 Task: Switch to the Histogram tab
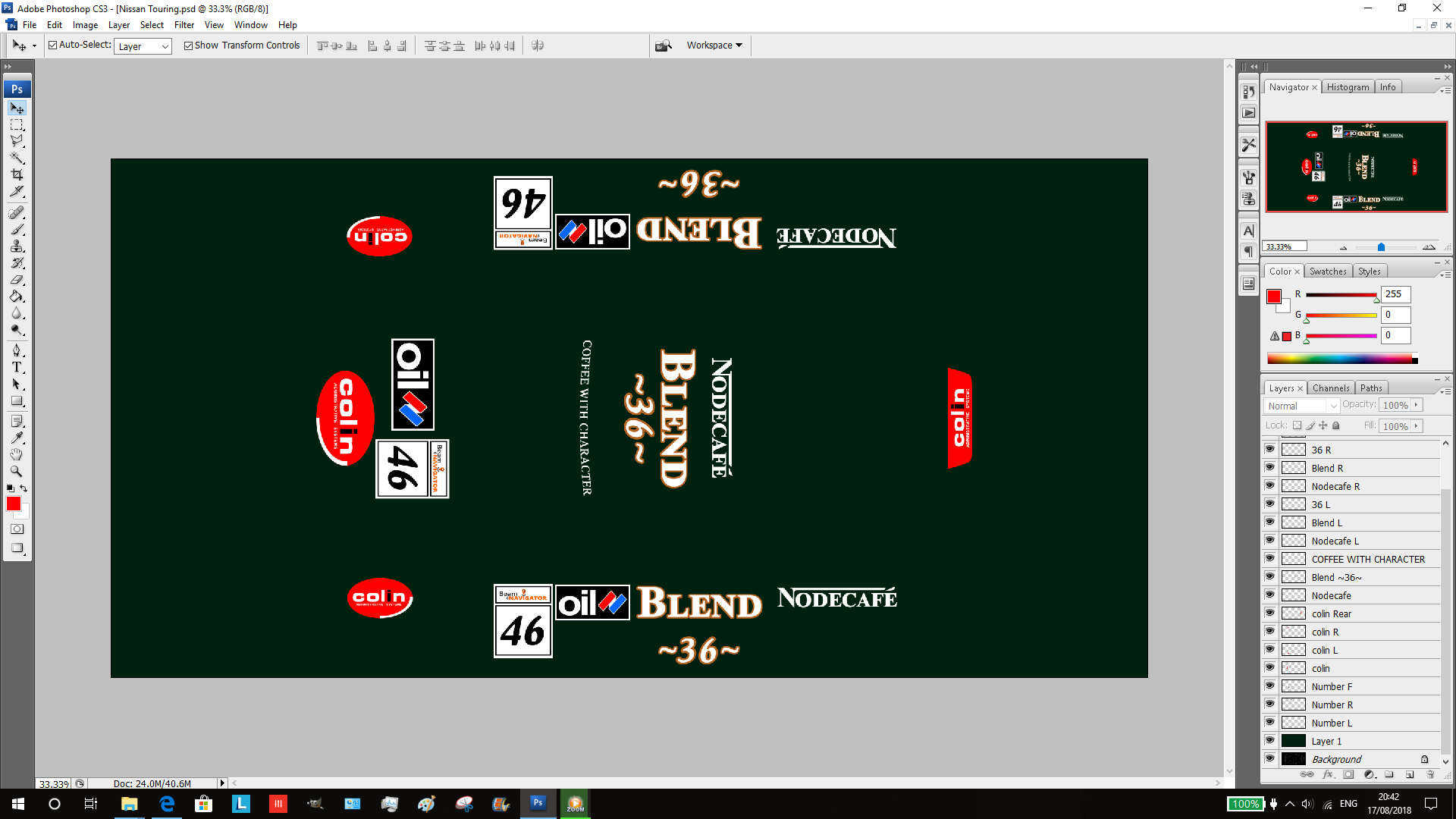click(1348, 87)
